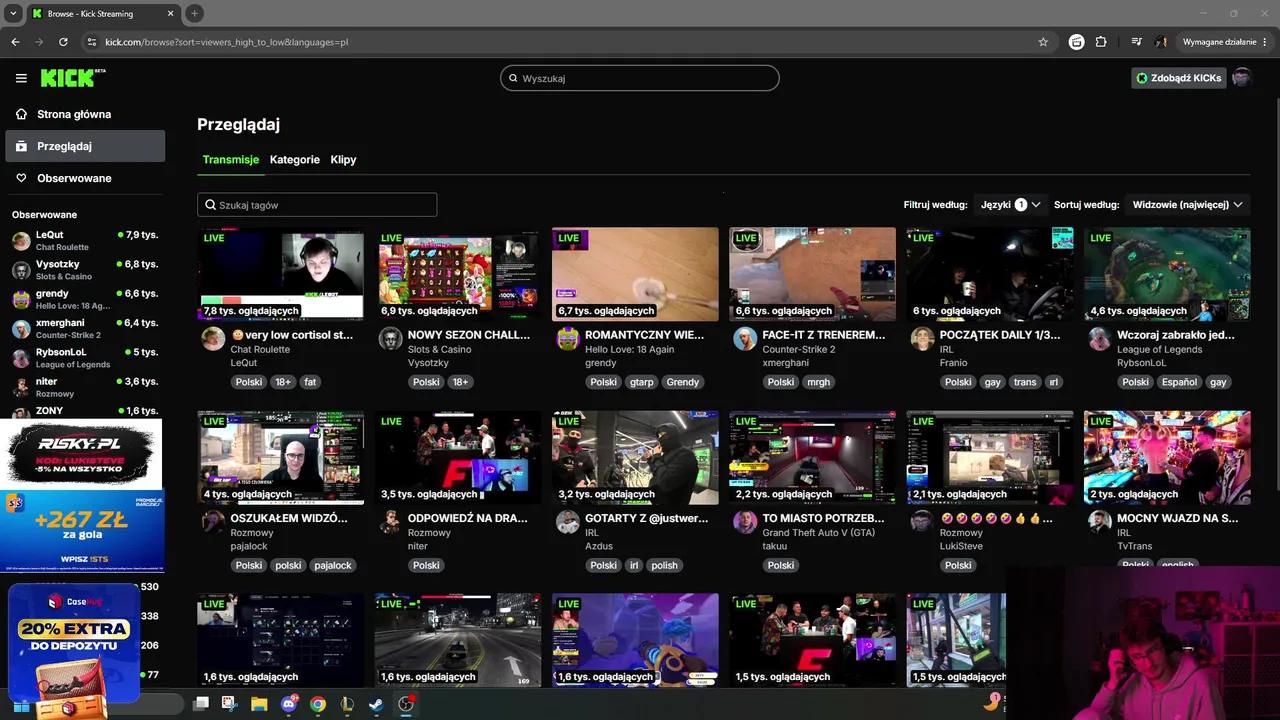Open the Chrome tab search dropdown arrow
This screenshot has width=1280, height=720.
[13, 13]
